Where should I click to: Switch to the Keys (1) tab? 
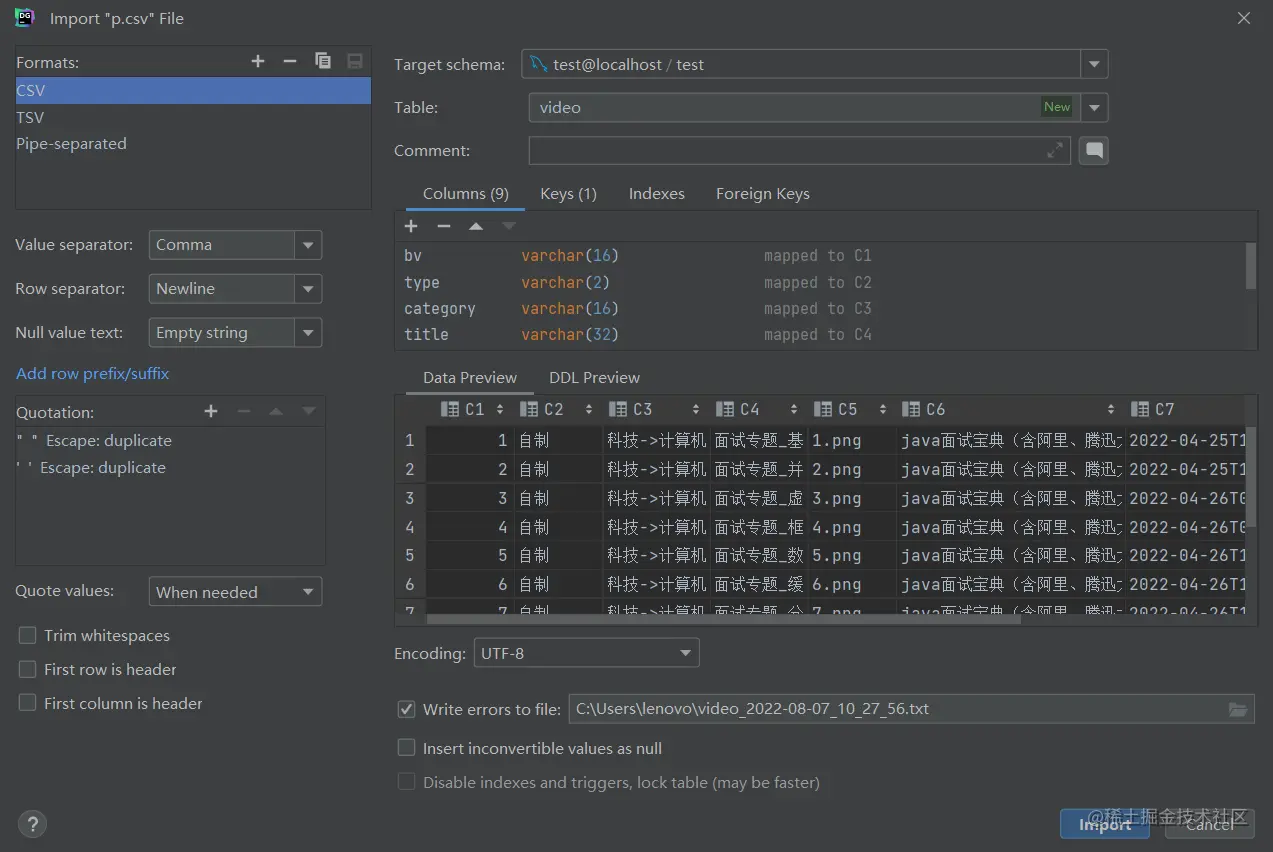coord(568,194)
